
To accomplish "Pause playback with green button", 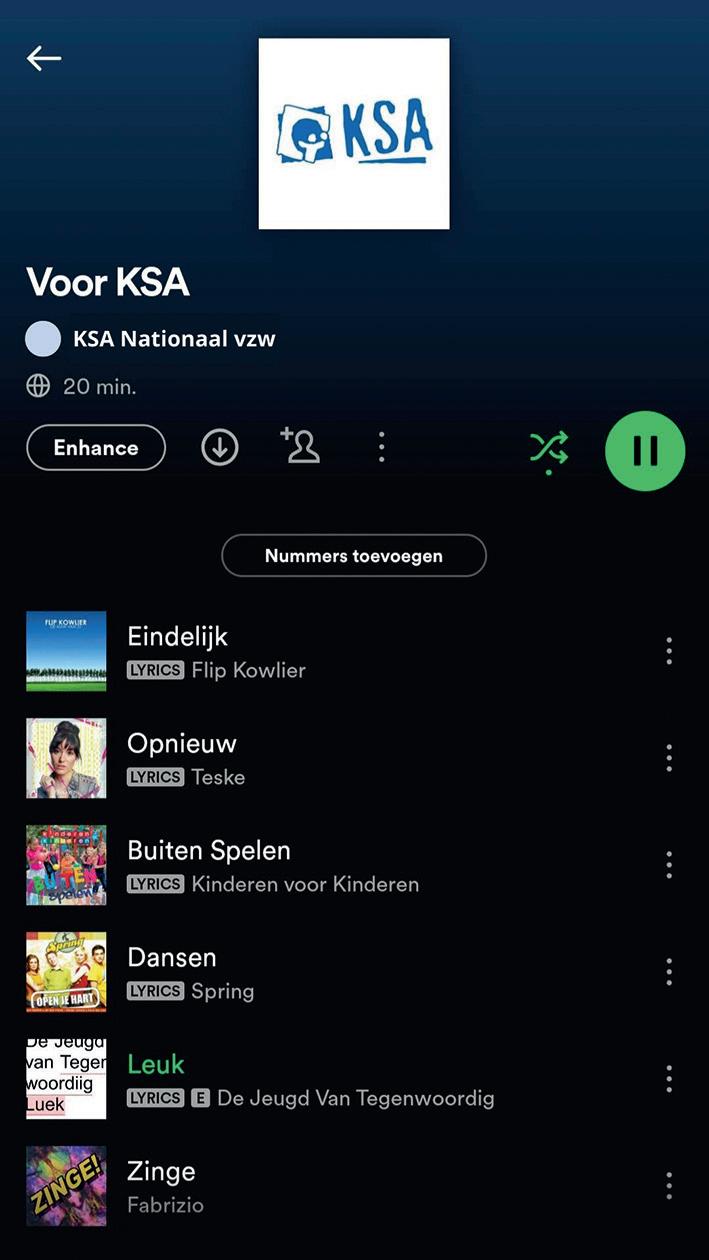I will point(645,451).
